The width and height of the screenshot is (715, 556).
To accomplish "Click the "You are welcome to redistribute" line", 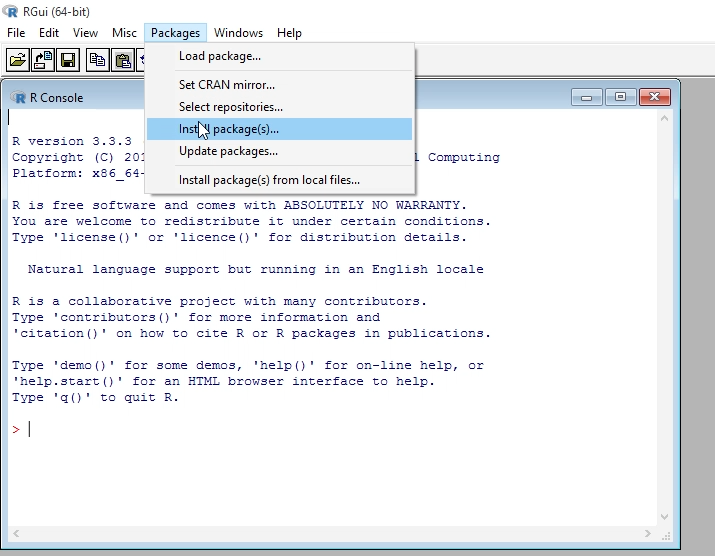I will pyautogui.click(x=251, y=221).
